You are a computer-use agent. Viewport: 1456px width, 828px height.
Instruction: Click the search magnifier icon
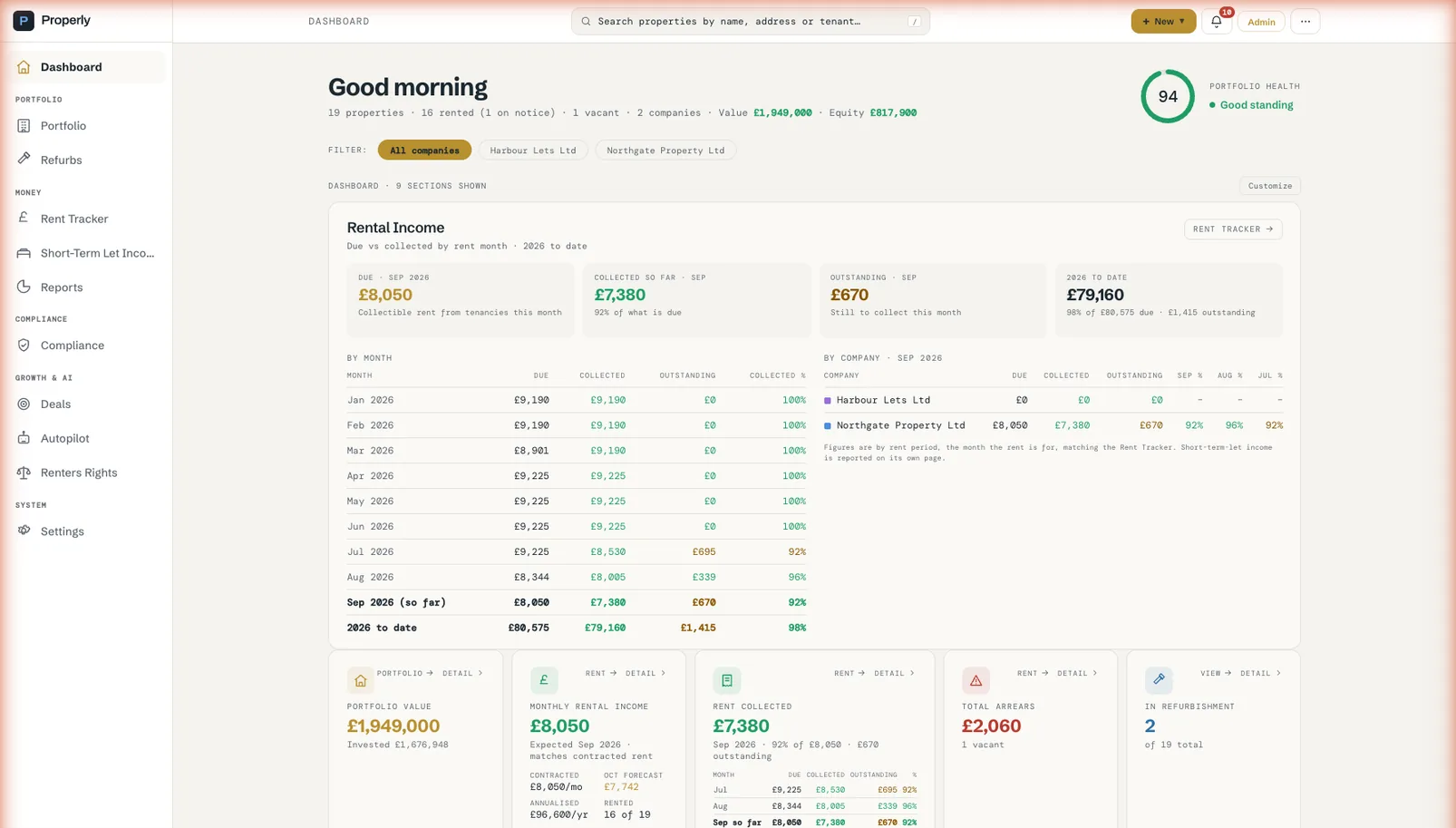click(x=586, y=21)
